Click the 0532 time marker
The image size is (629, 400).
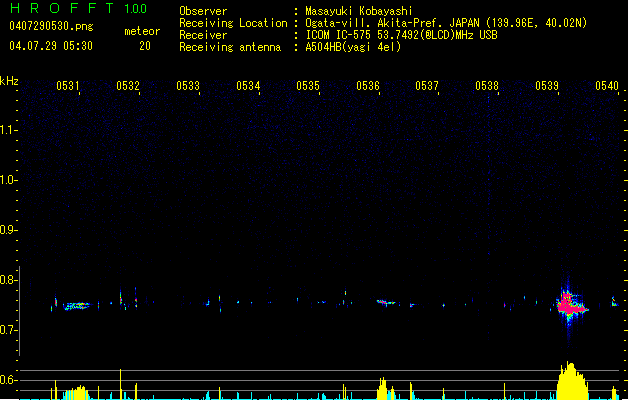coord(128,86)
